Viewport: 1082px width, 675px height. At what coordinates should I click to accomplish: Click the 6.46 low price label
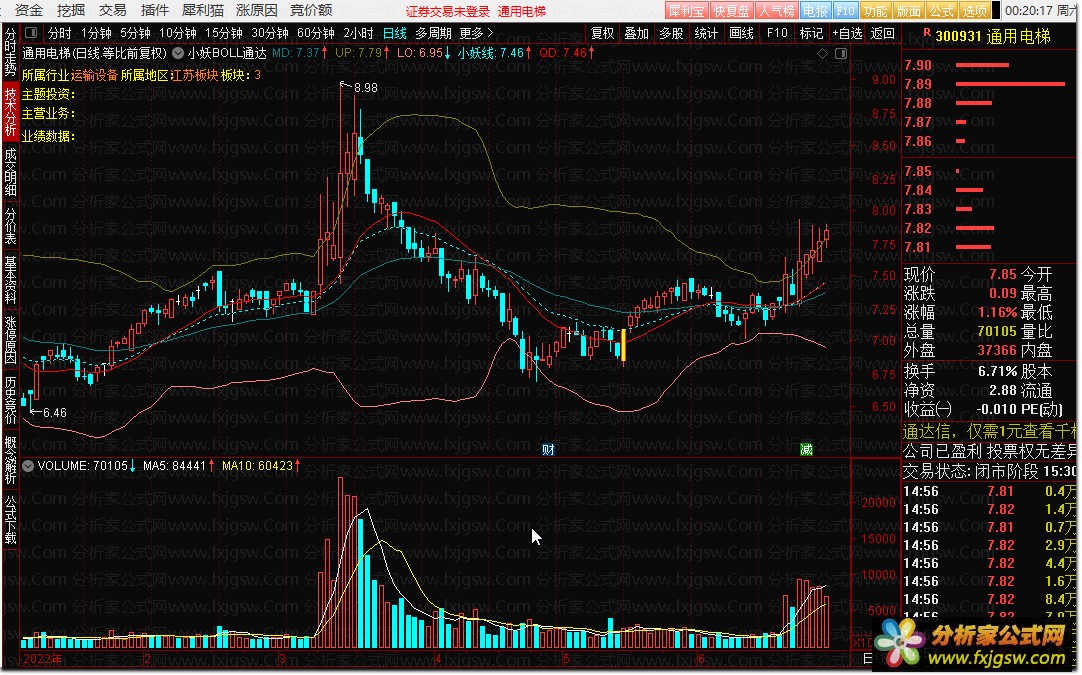point(55,413)
